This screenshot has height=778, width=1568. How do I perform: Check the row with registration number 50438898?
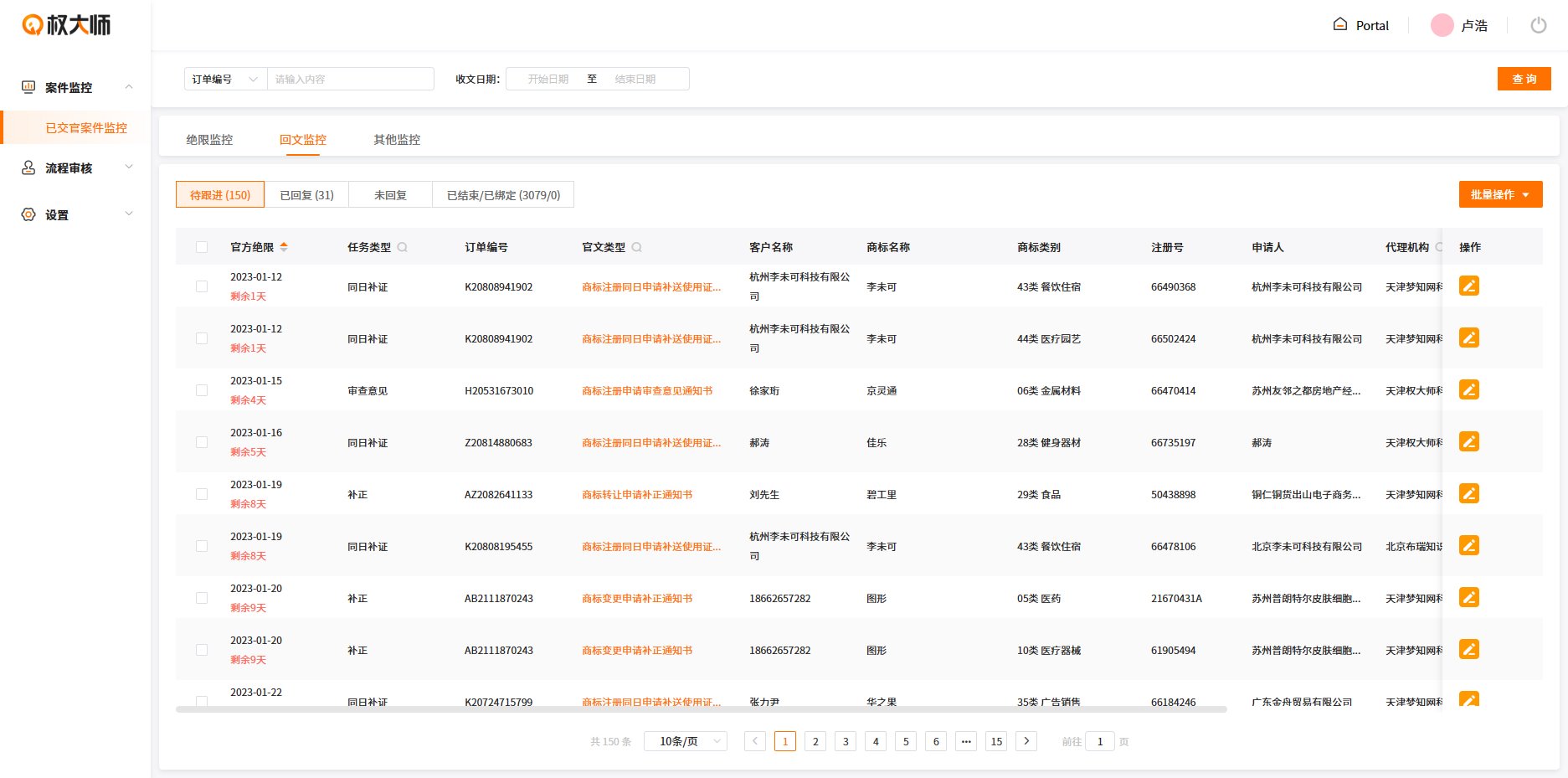pos(201,494)
